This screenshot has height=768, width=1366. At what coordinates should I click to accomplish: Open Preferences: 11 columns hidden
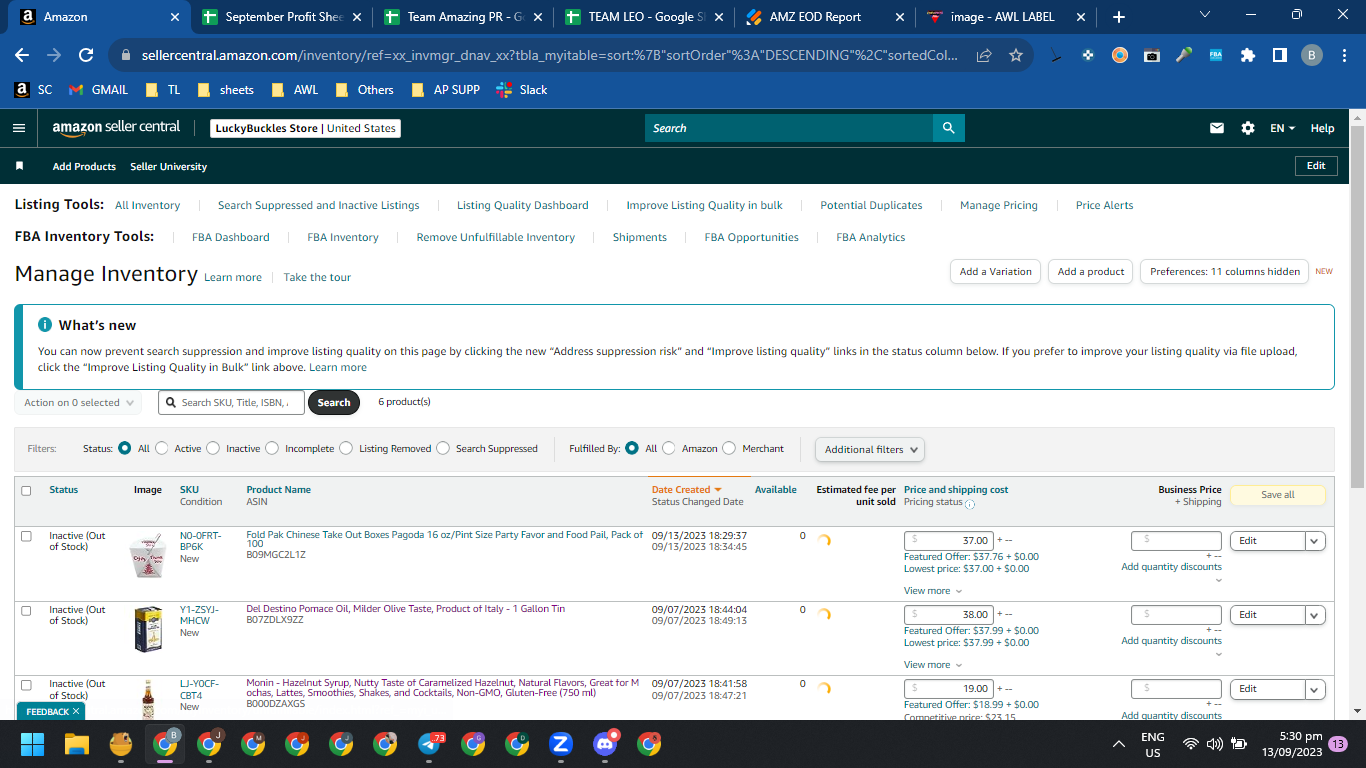click(1225, 272)
